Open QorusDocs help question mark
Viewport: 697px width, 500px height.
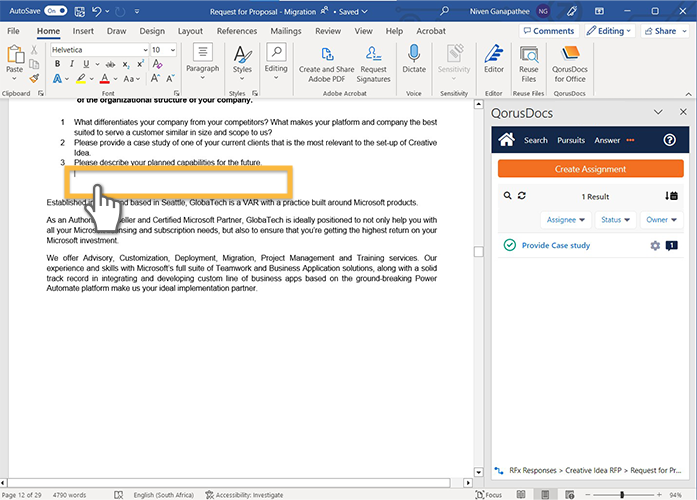pyautogui.click(x=669, y=140)
